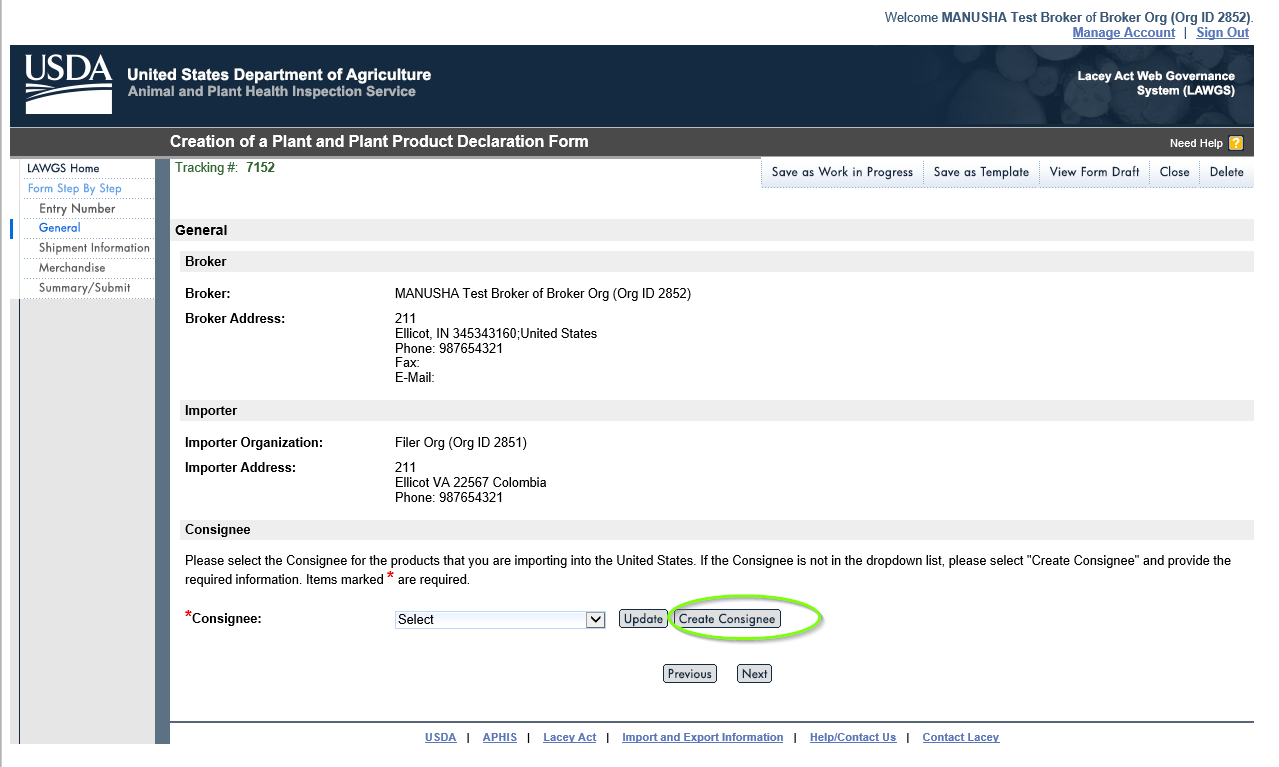Open the Entry Number step
Viewport: 1279px width, 767px height.
pos(77,208)
